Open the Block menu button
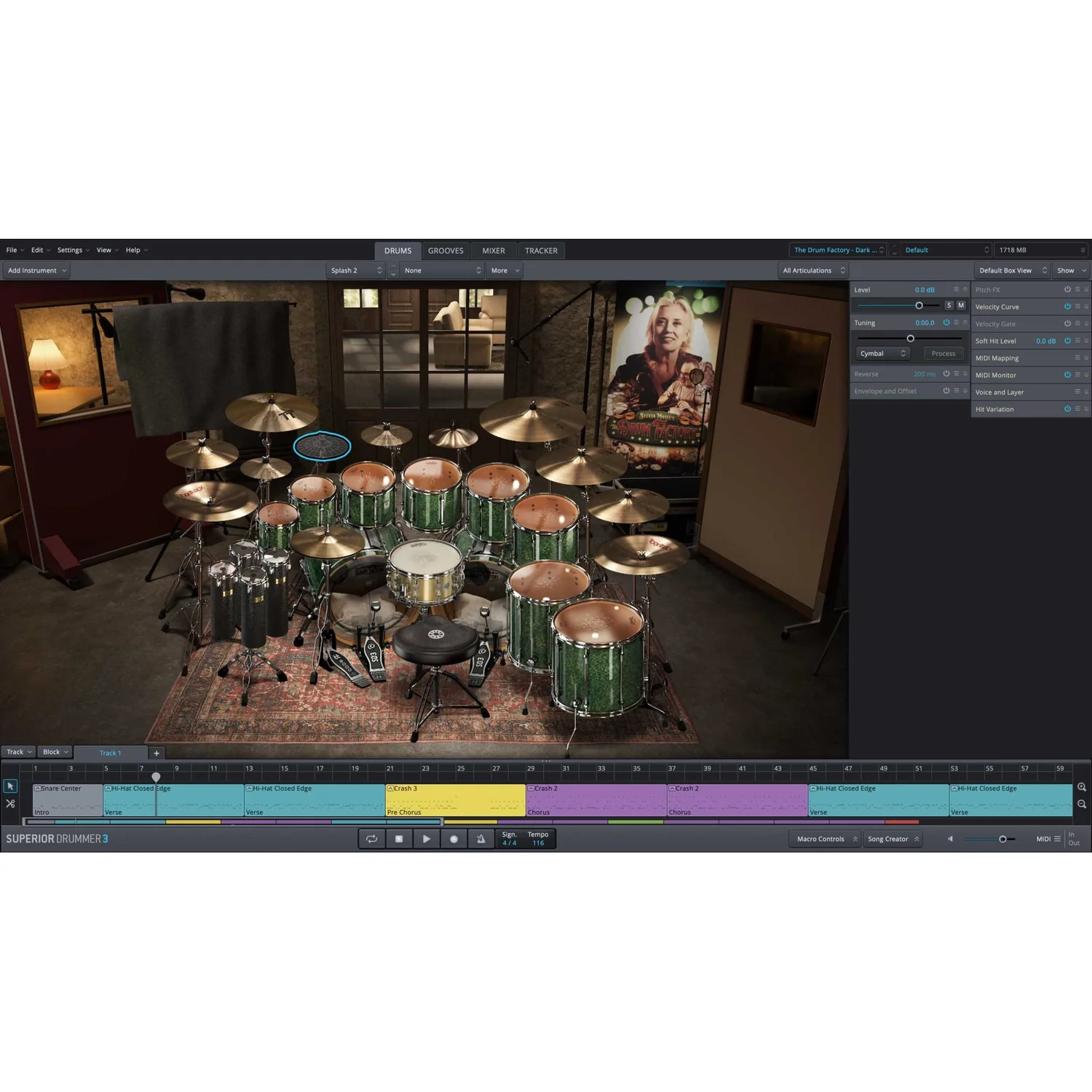This screenshot has width=1092, height=1092. tap(55, 752)
